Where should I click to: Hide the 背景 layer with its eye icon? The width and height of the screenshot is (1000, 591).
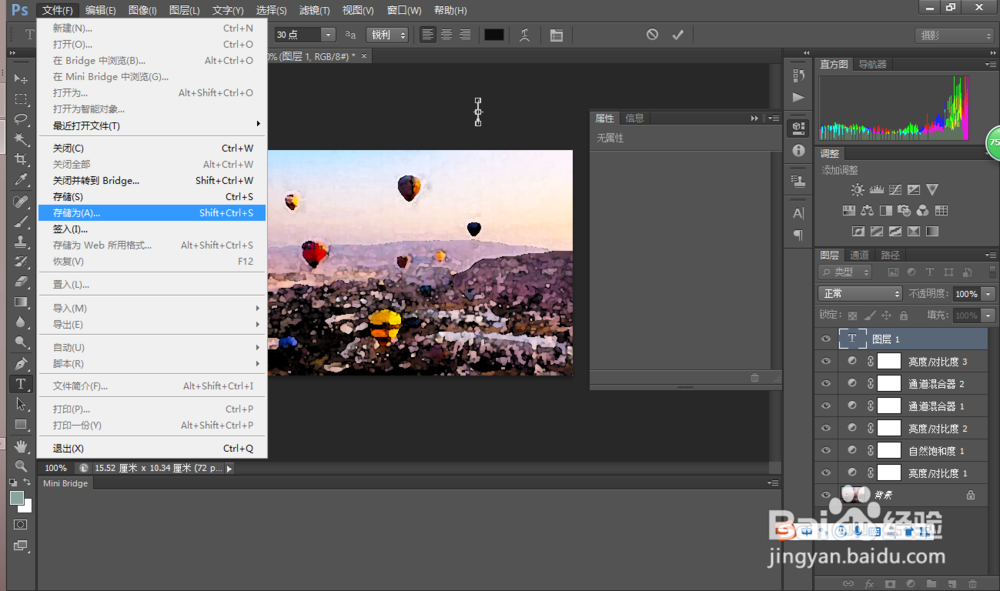(x=826, y=495)
